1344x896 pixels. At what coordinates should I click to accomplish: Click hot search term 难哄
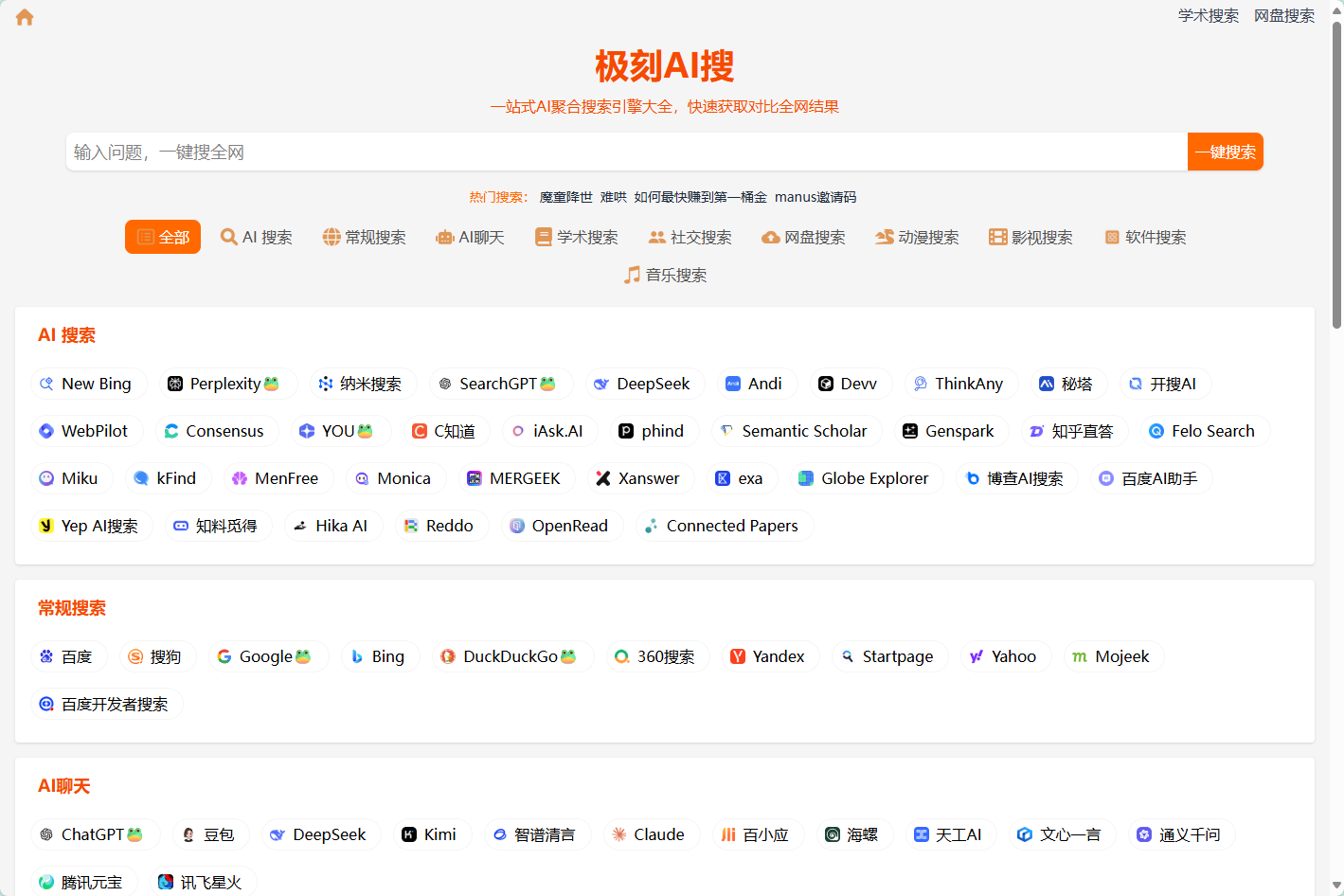point(613,197)
